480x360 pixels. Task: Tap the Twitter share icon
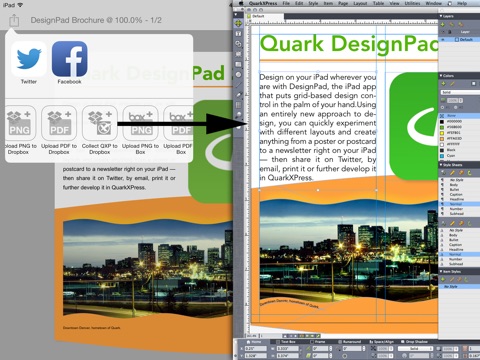pyautogui.click(x=29, y=59)
